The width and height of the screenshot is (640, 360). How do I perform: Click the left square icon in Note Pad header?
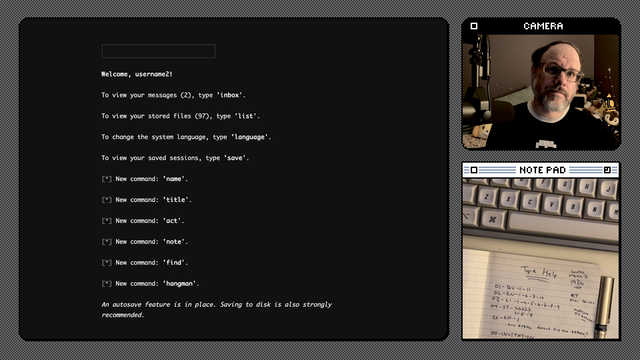pyautogui.click(x=474, y=170)
